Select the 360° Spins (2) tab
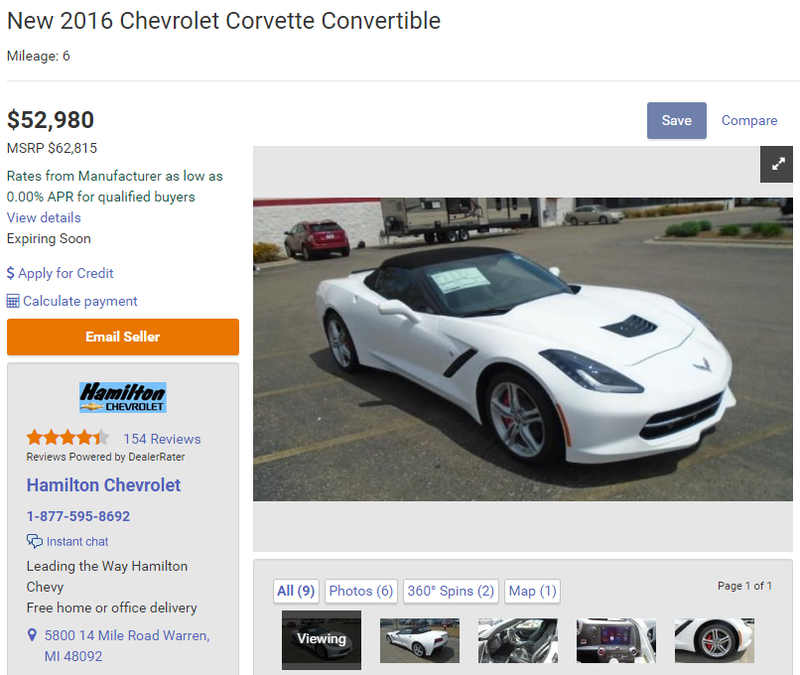The height and width of the screenshot is (675, 800). (451, 591)
